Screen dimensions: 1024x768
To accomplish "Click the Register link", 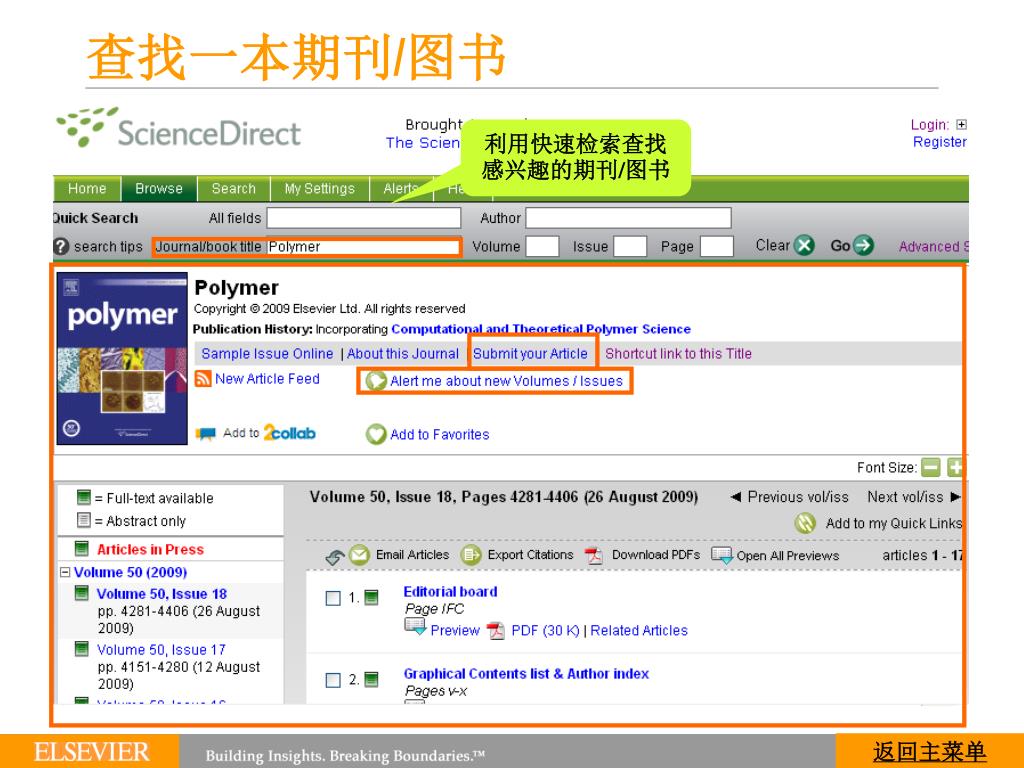I will [939, 142].
